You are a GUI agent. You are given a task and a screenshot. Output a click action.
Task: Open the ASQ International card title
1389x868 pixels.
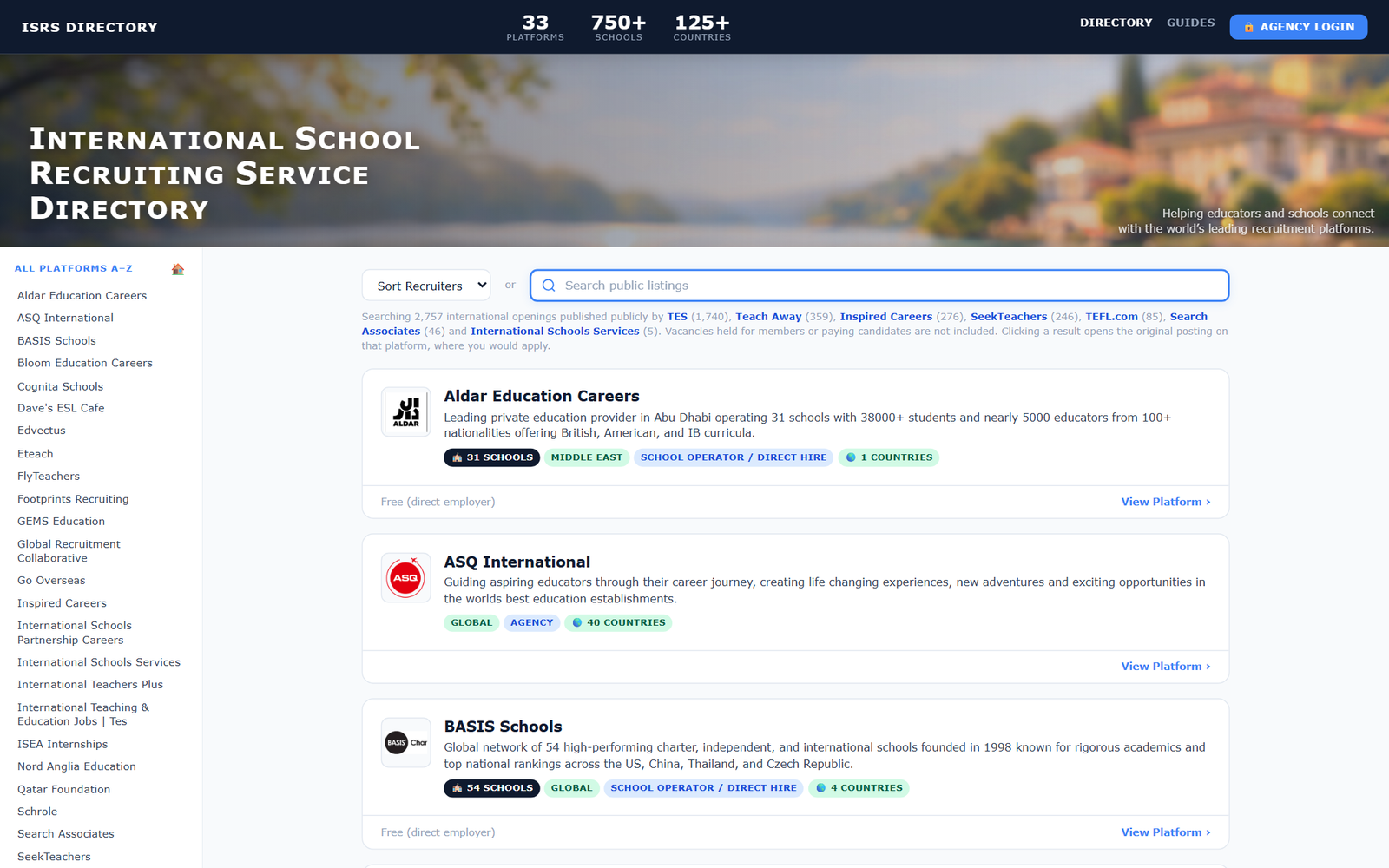click(x=517, y=562)
